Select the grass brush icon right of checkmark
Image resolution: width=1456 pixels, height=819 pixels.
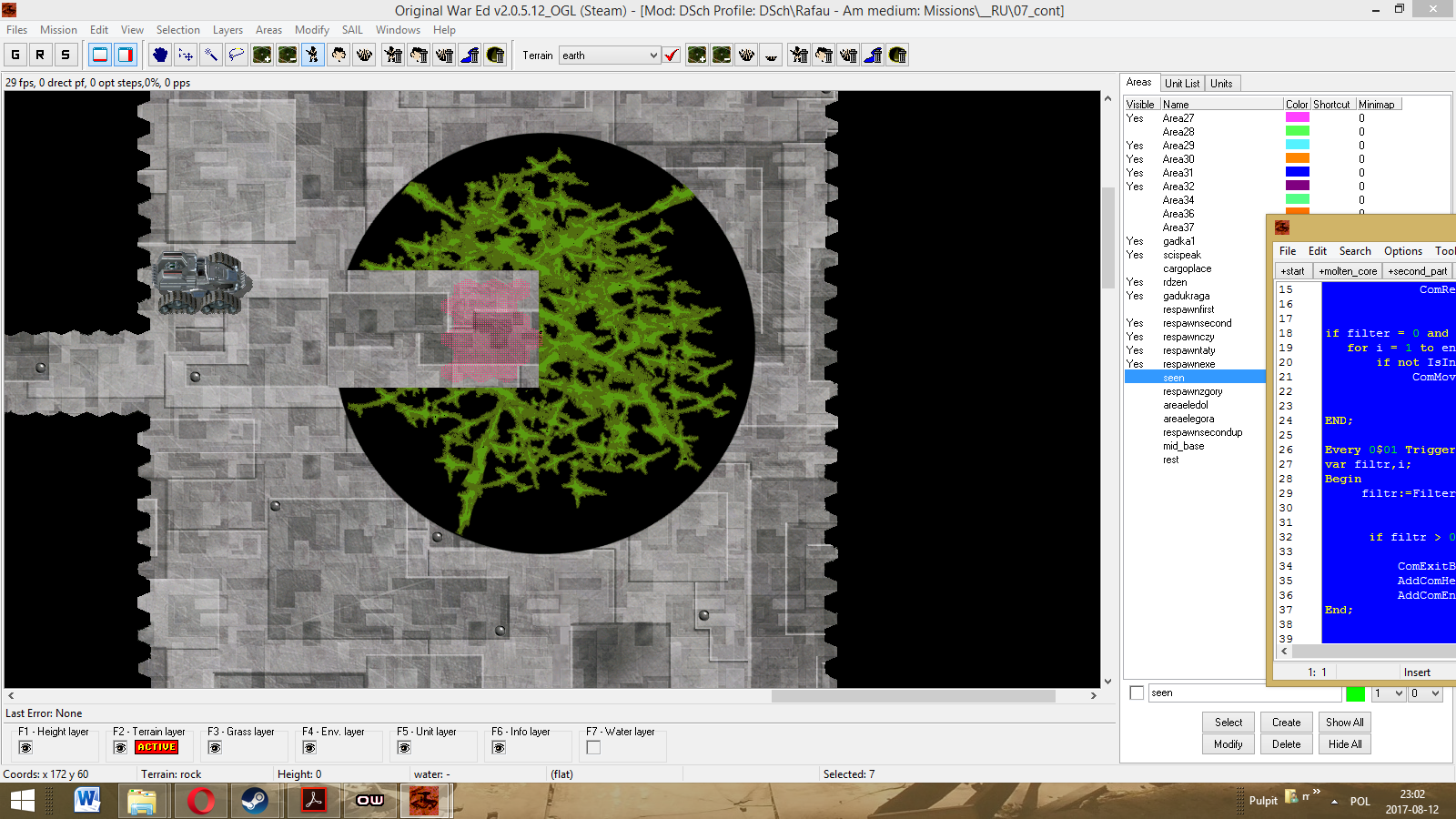pyautogui.click(x=746, y=55)
